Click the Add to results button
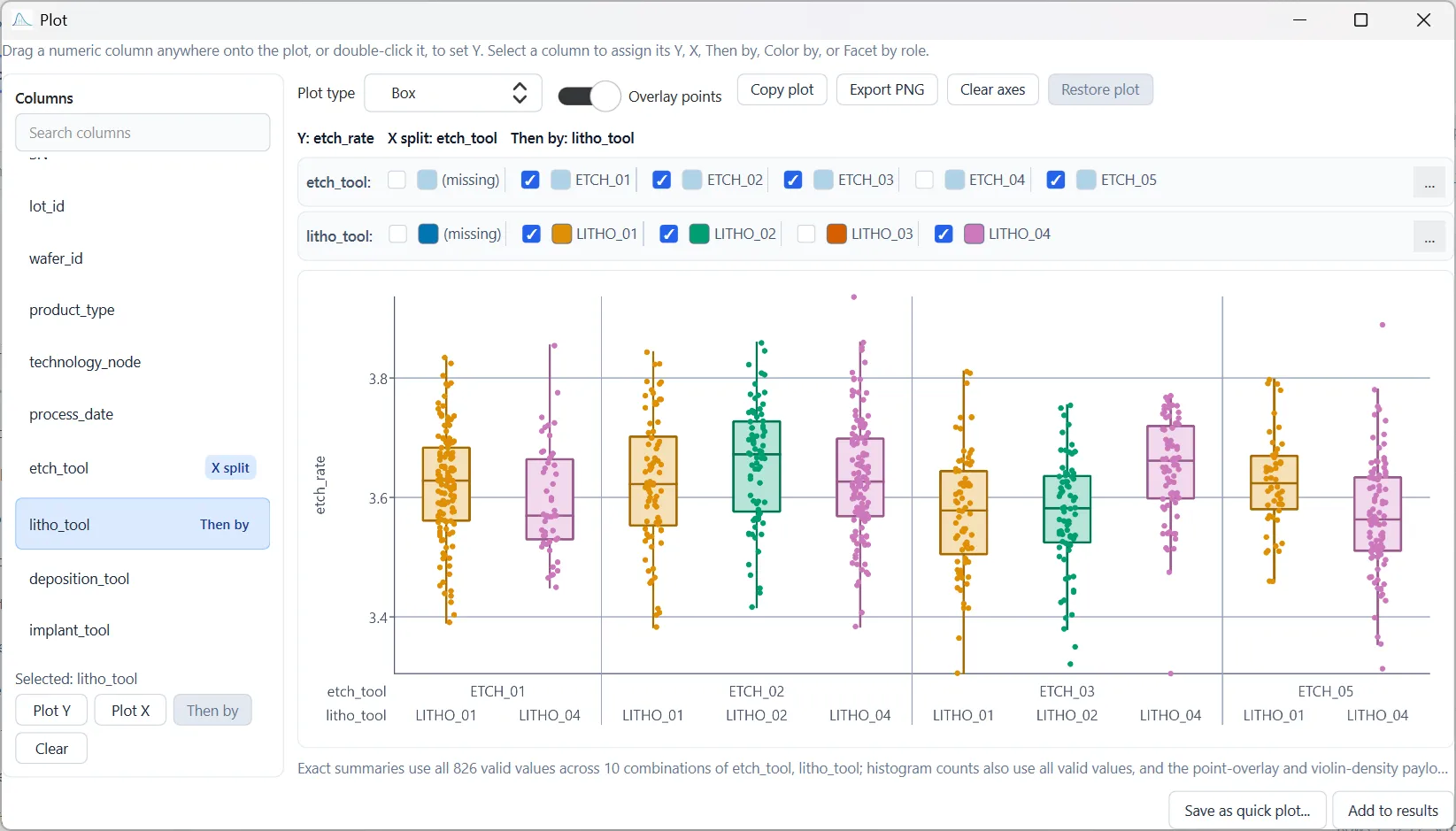Screen dimensions: 1456x831 click(x=1392, y=811)
